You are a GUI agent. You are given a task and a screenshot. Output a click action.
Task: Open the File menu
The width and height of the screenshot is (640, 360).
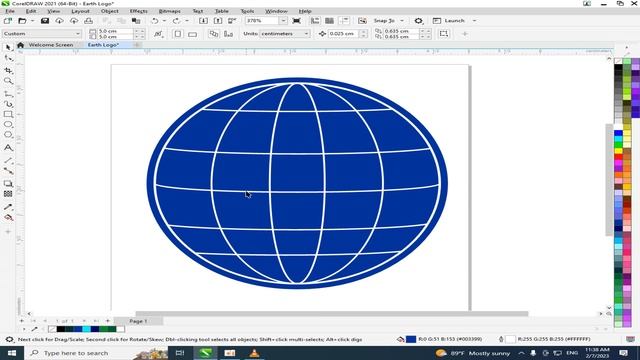point(10,11)
